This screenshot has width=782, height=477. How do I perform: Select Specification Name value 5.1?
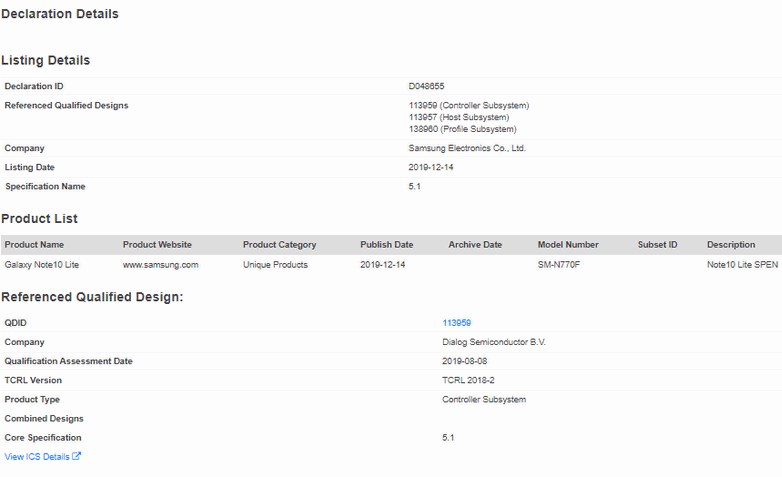click(x=414, y=186)
